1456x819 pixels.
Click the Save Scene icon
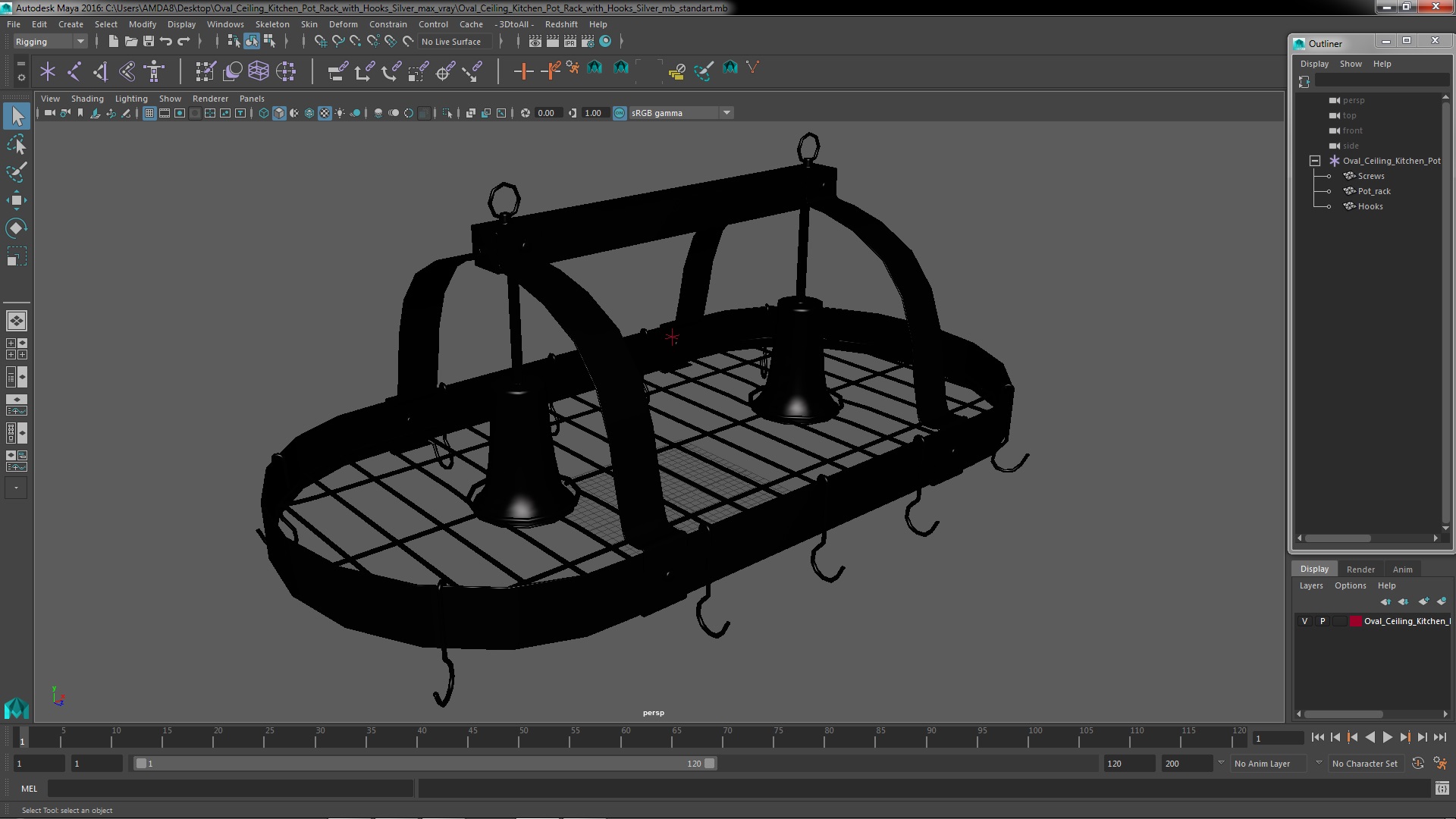[149, 42]
